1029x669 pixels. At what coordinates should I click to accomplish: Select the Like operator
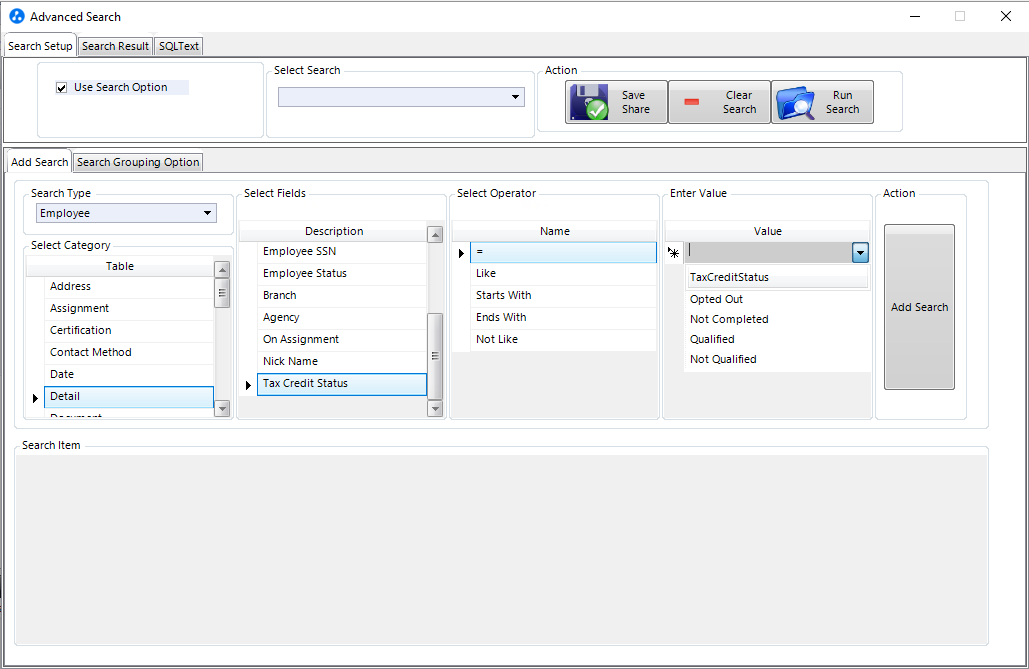tap(563, 273)
